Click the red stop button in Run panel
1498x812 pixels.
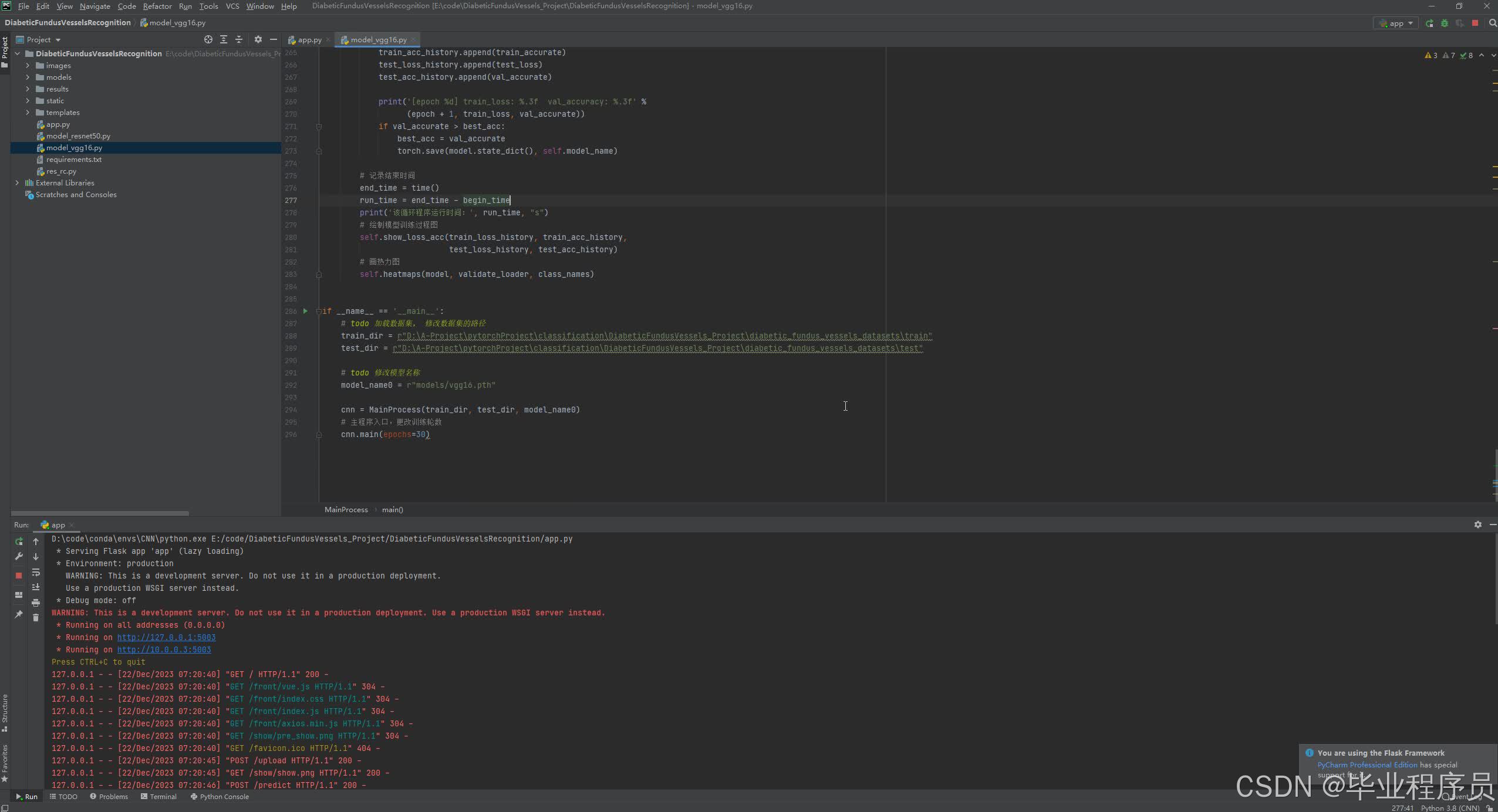(x=19, y=576)
